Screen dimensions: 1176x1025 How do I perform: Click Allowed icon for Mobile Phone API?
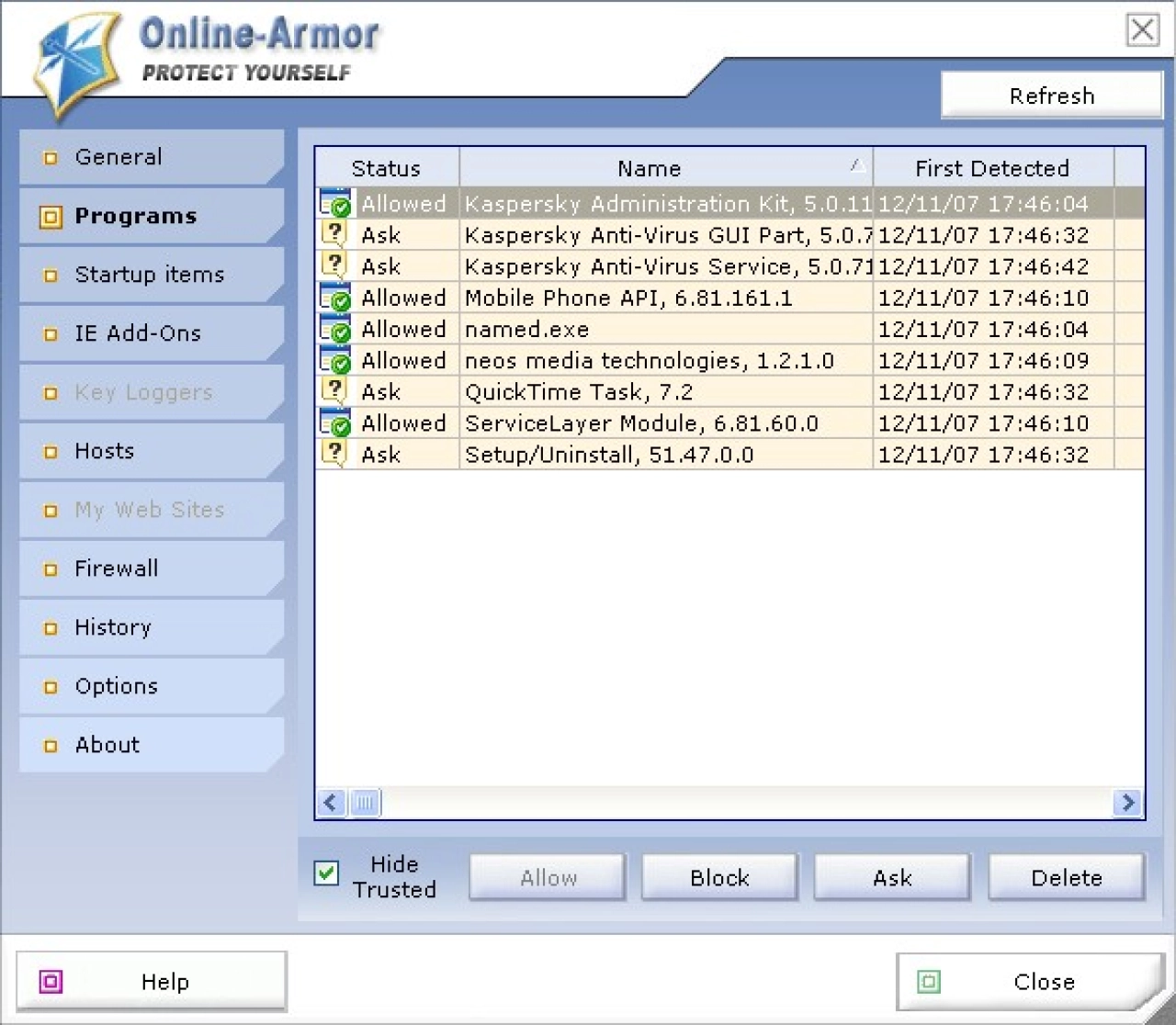335,297
